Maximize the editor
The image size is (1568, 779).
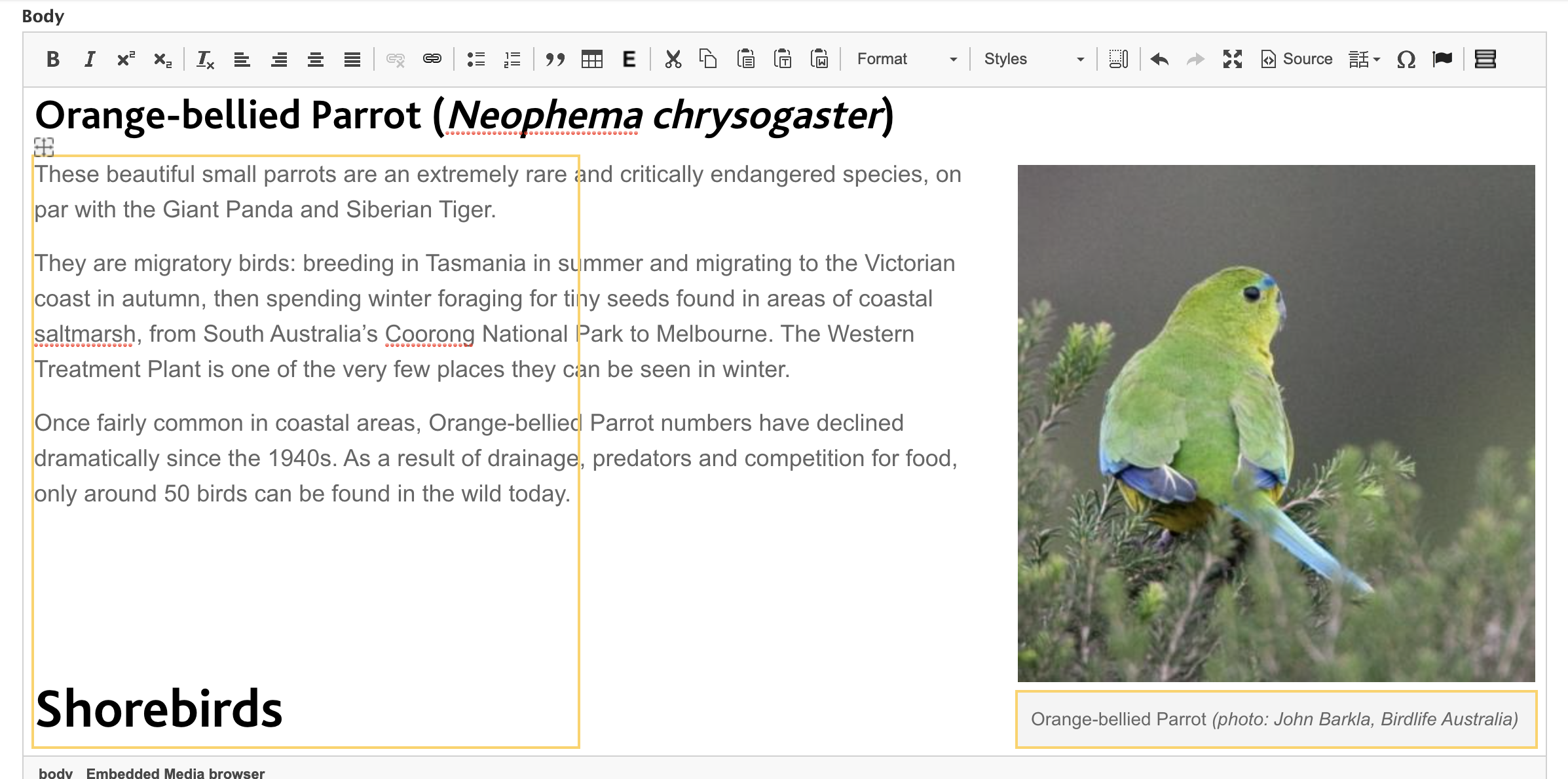coord(1233,60)
